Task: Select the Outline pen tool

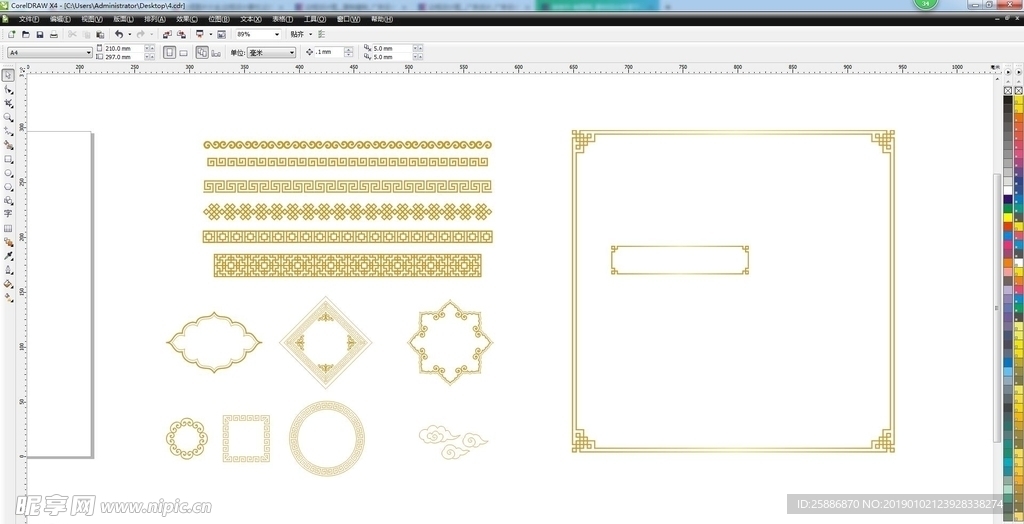Action: pyautogui.click(x=8, y=269)
